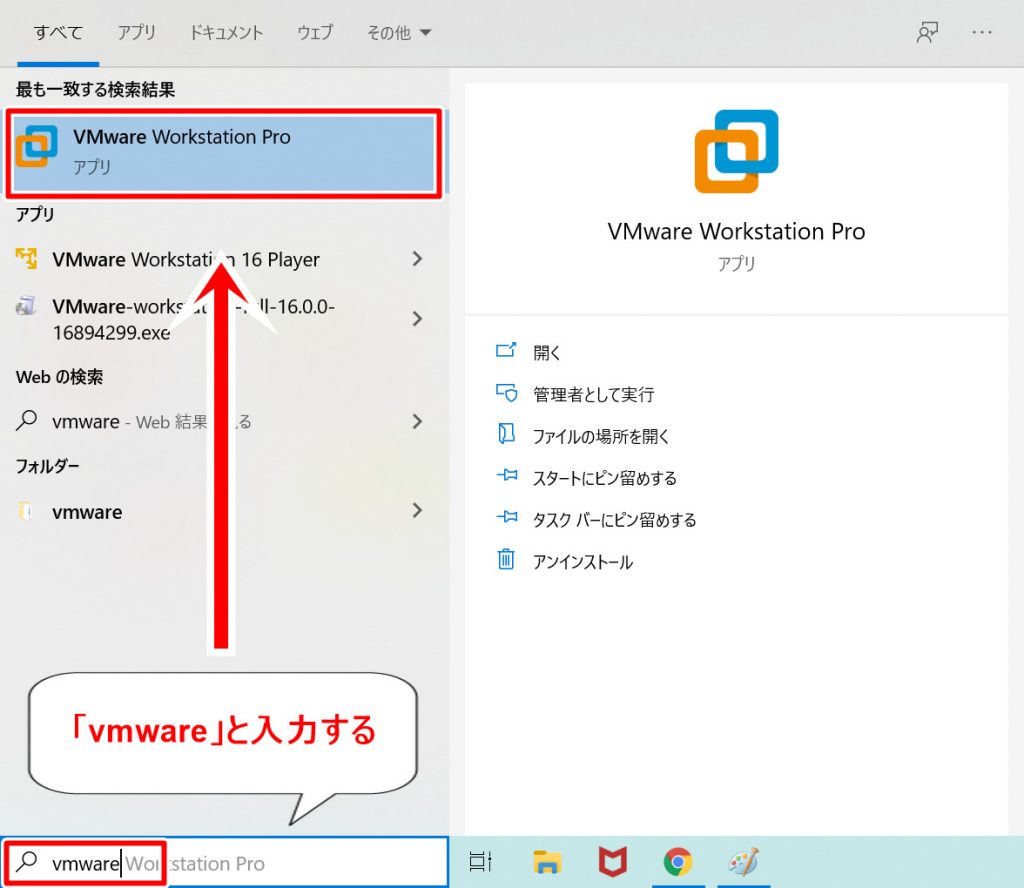Image resolution: width=1024 pixels, height=888 pixels.
Task: Click the vmware search input box
Action: [280, 863]
